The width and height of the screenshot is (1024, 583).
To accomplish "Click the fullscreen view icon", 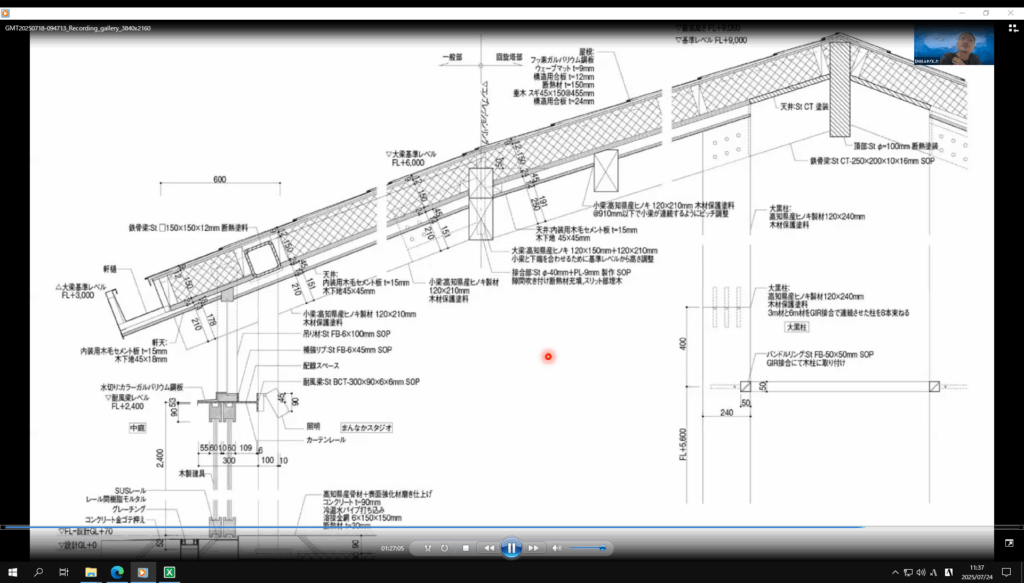I will point(1009,542).
